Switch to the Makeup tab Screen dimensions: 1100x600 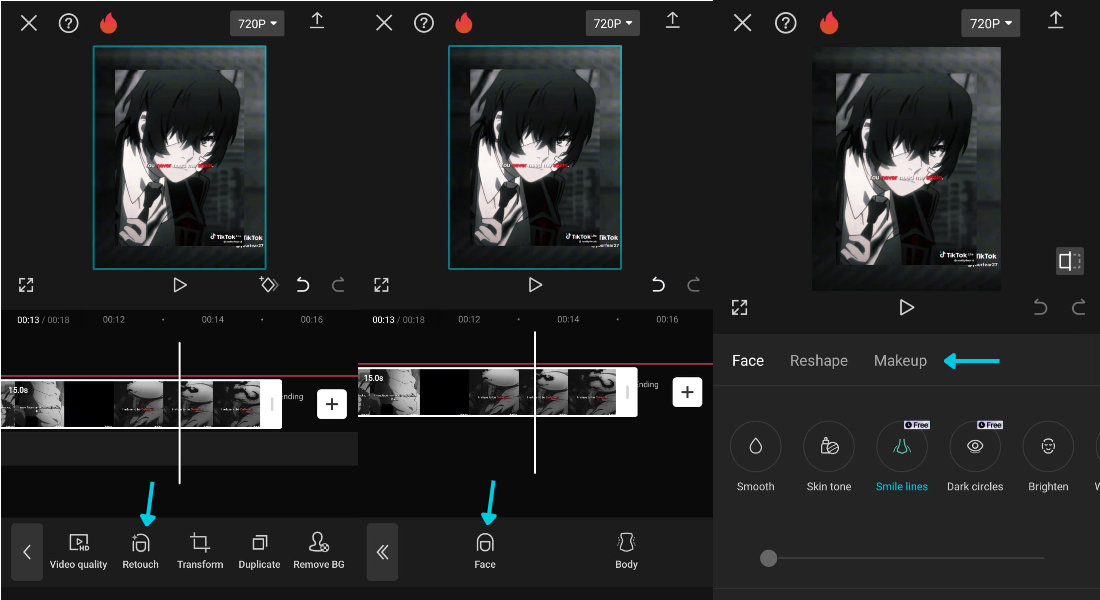coord(900,361)
